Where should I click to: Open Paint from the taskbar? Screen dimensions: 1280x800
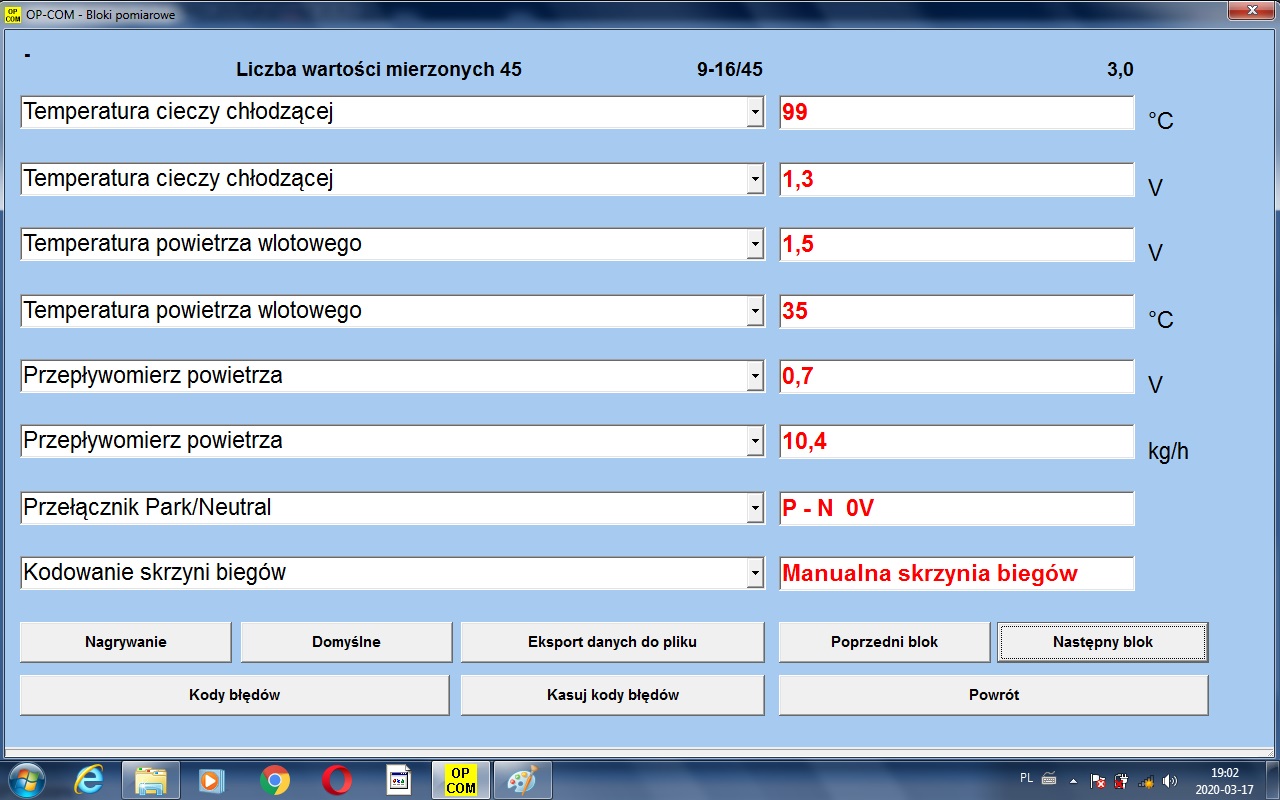click(x=522, y=780)
